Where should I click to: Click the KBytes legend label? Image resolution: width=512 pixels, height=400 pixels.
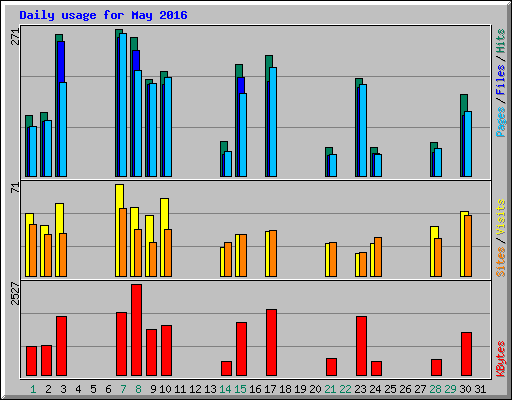(500, 359)
